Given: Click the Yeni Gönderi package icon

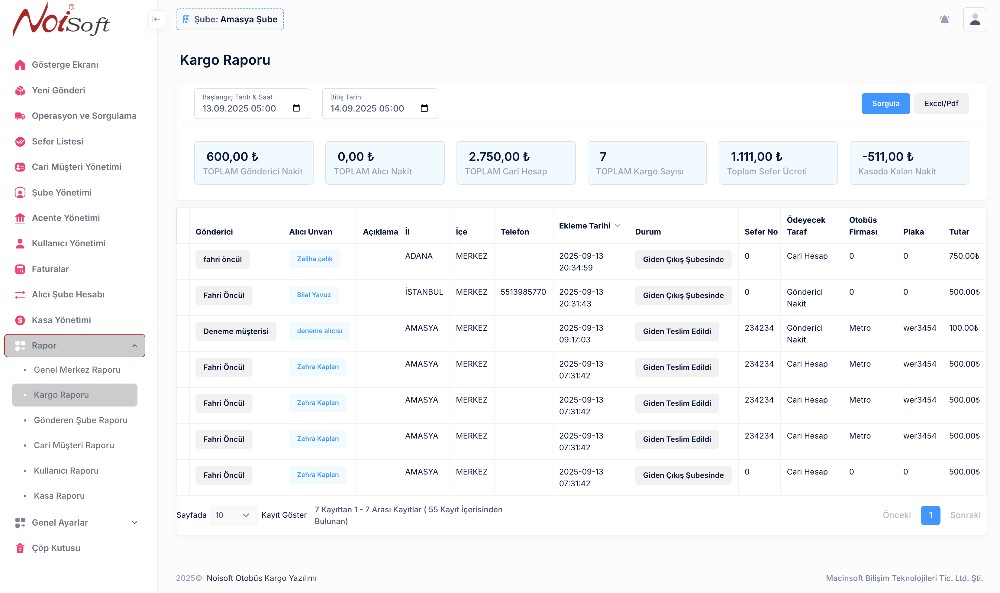Looking at the screenshot, I should [20, 90].
